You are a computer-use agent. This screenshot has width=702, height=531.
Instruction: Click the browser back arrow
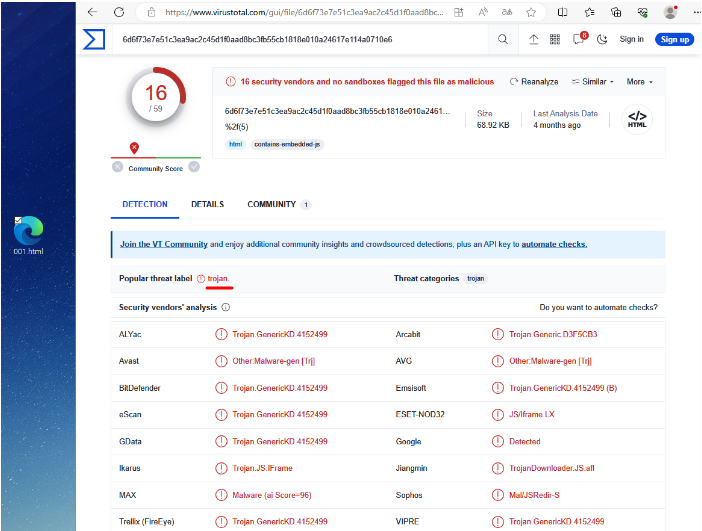(93, 12)
